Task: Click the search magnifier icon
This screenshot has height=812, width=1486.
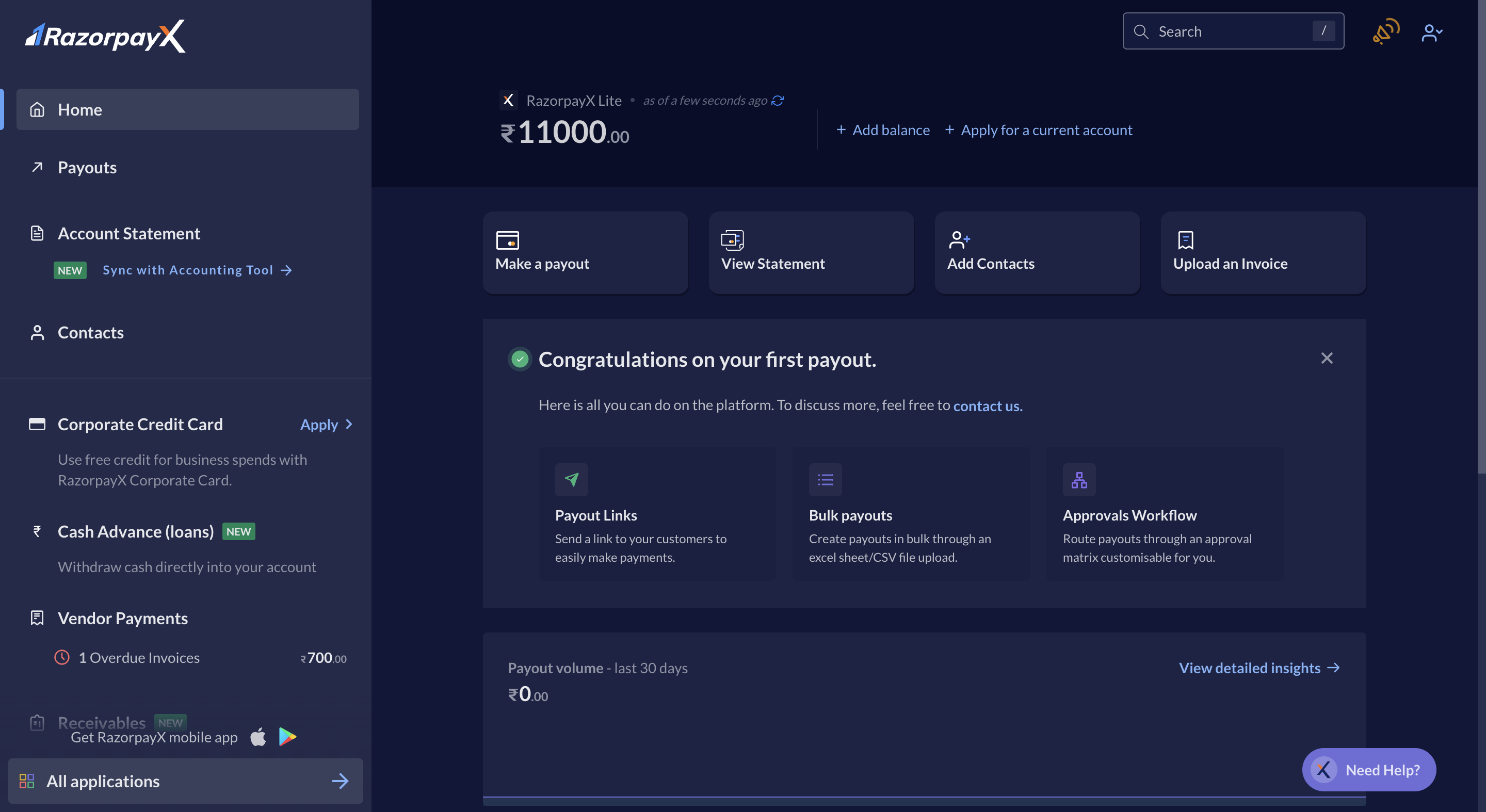Action: click(x=1140, y=31)
